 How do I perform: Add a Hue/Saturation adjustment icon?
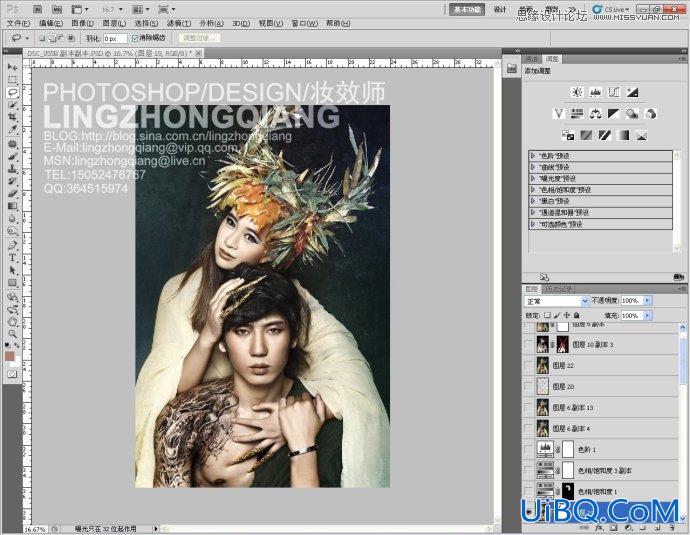point(577,114)
